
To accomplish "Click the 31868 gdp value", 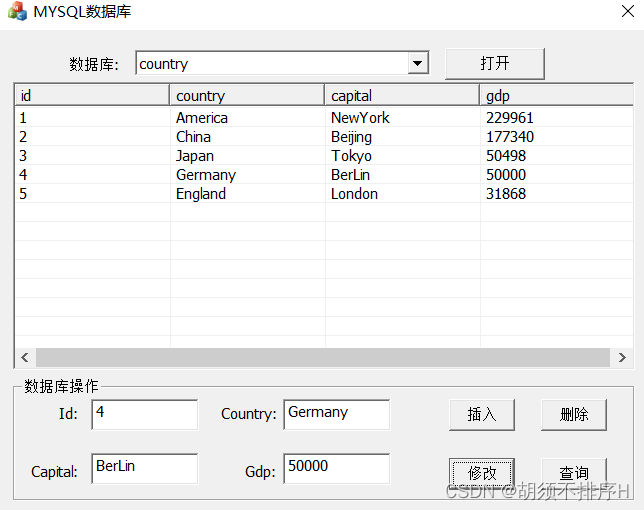I will click(506, 193).
